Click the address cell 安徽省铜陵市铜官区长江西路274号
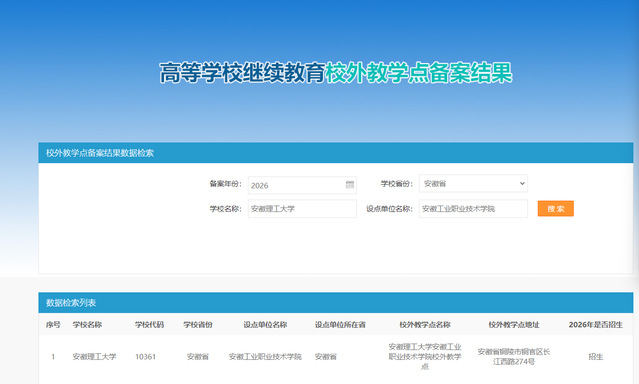Viewport: 639px width, 384px height. [514, 357]
